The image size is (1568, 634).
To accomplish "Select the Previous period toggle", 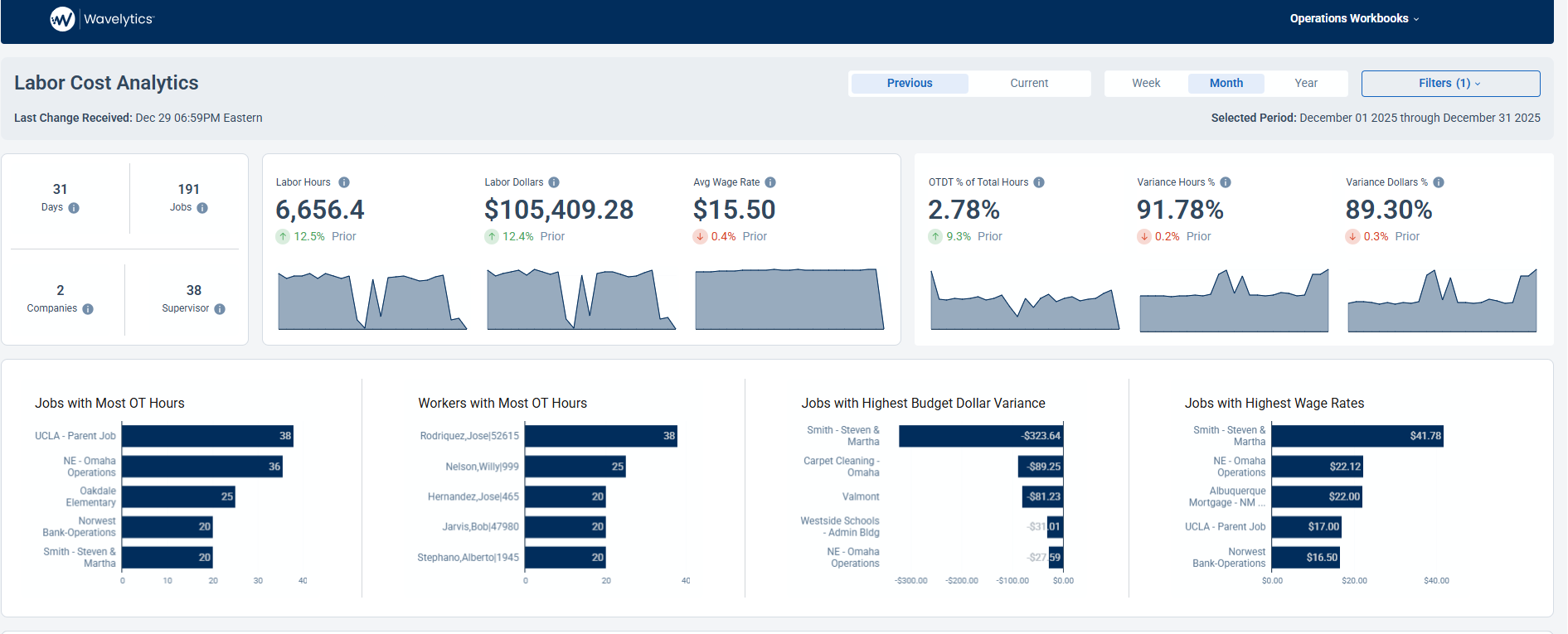I will 910,83.
